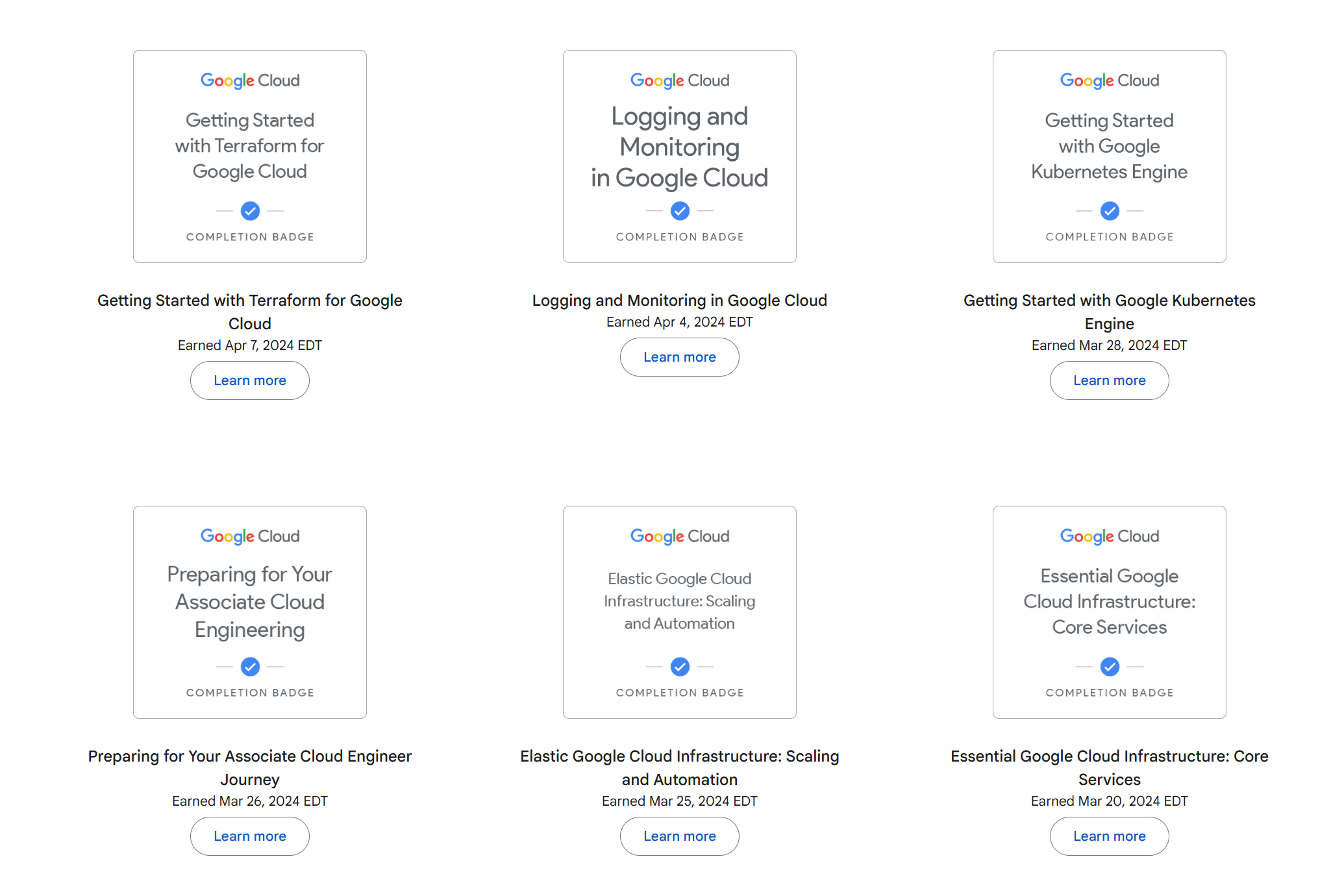Viewport: 1344px width, 896px height.
Task: Open Learn more under Associate Cloud Engineer Journey
Action: pyautogui.click(x=250, y=836)
